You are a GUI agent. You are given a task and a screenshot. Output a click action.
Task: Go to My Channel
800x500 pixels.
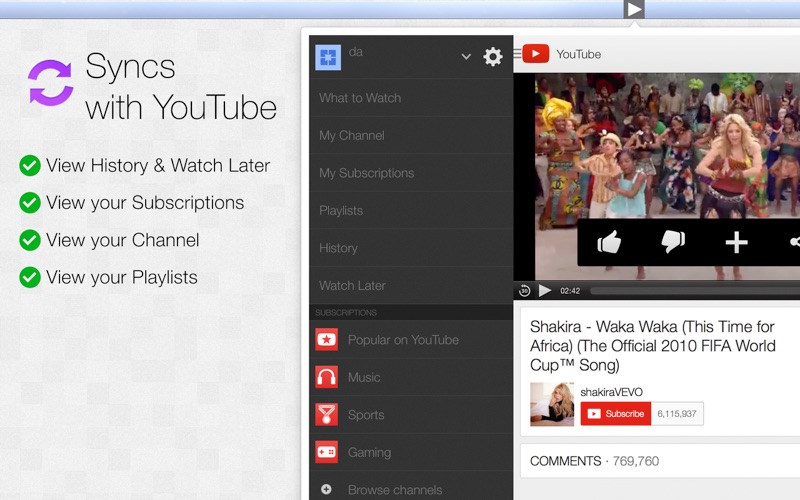click(411, 135)
